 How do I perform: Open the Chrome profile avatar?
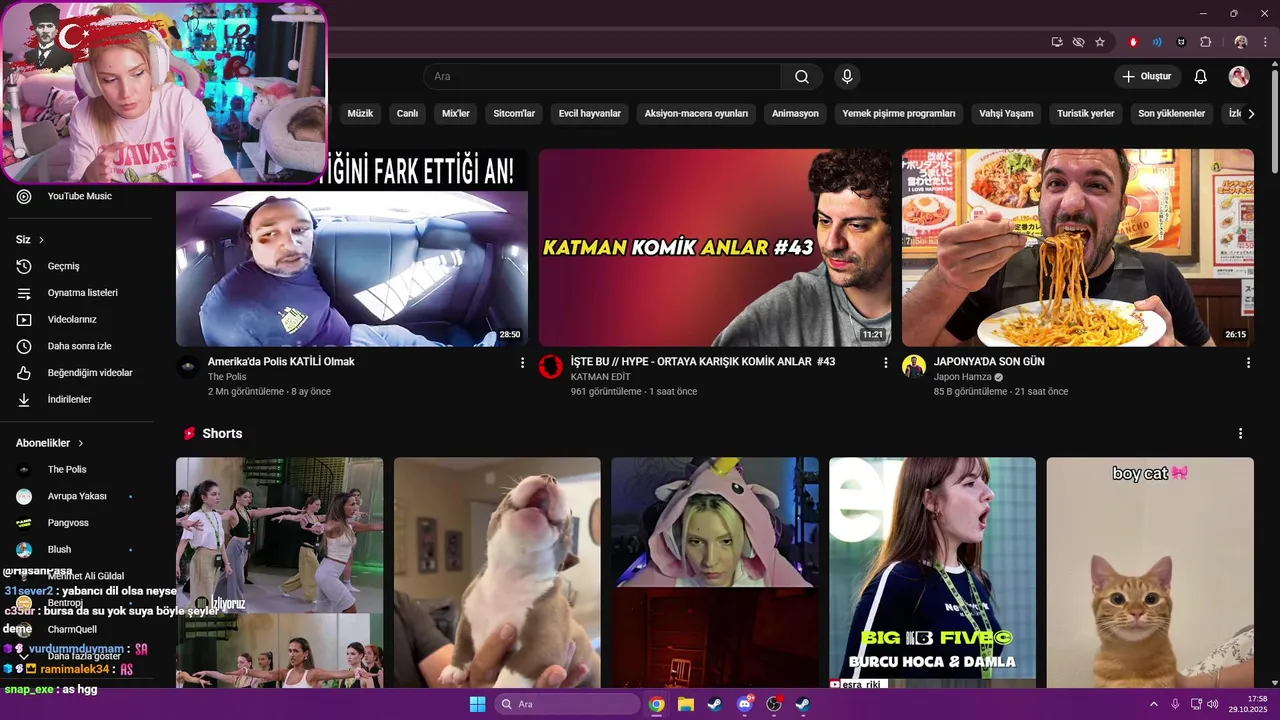pyautogui.click(x=1241, y=42)
